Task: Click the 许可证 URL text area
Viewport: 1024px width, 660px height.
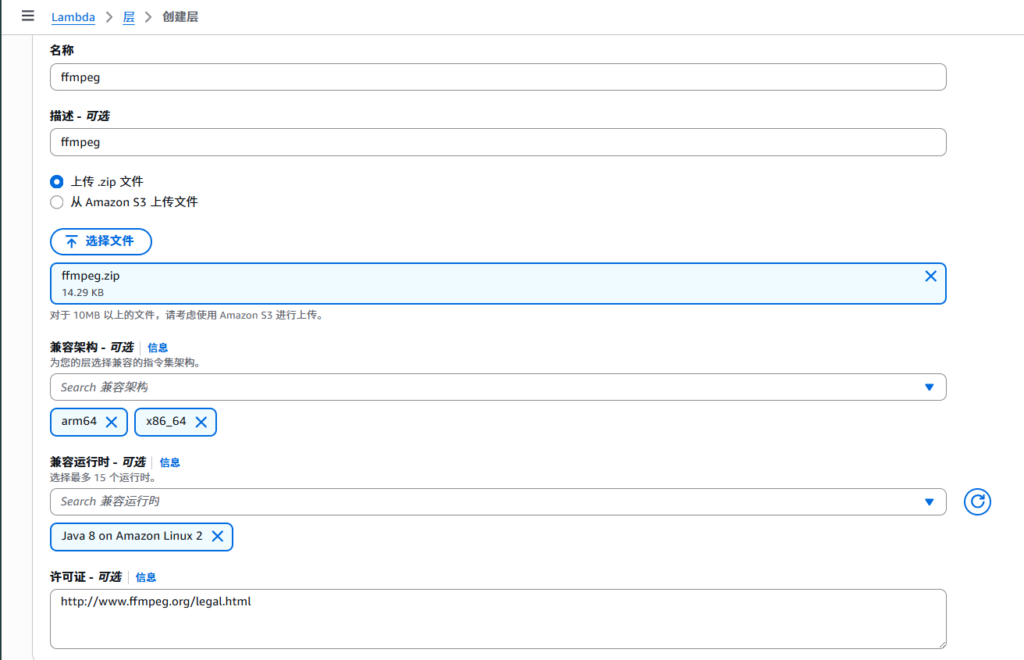Action: click(x=498, y=618)
